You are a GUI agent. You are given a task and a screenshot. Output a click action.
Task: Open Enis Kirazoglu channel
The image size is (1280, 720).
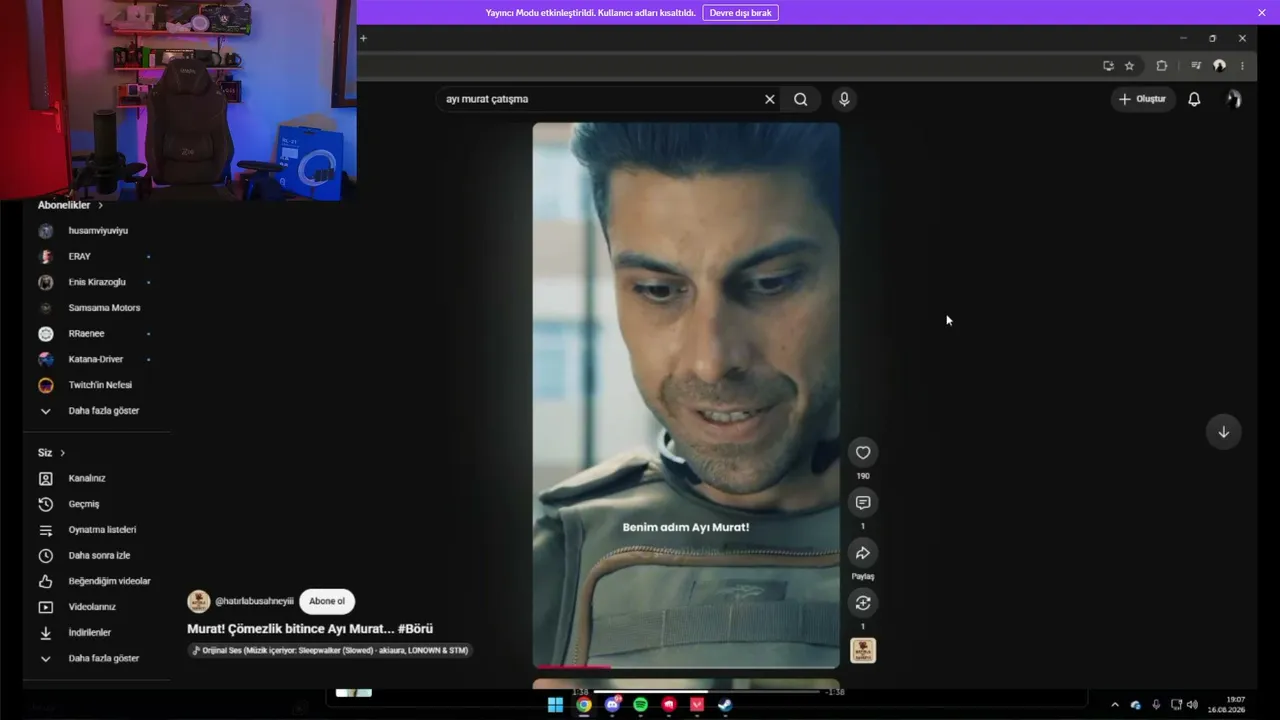[x=96, y=282]
